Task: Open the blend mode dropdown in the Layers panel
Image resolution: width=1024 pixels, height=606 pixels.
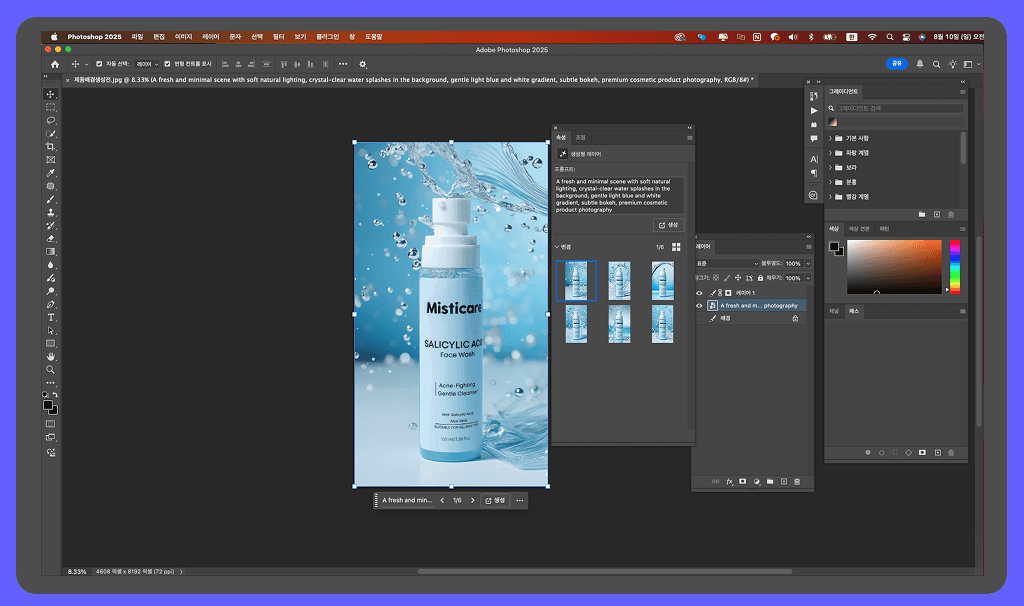Action: (727, 264)
